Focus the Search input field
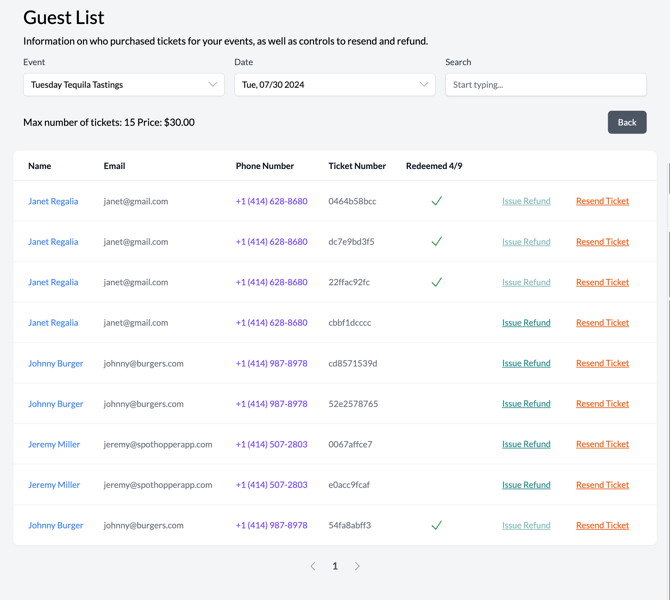Image resolution: width=670 pixels, height=600 pixels. coord(545,85)
